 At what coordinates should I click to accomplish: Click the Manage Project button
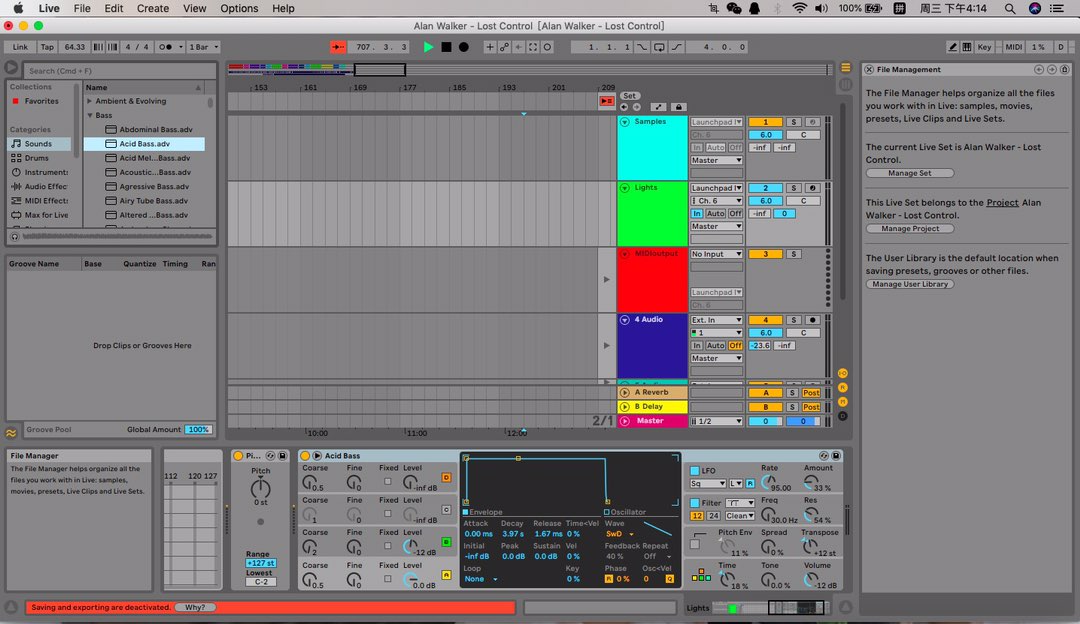tap(909, 229)
